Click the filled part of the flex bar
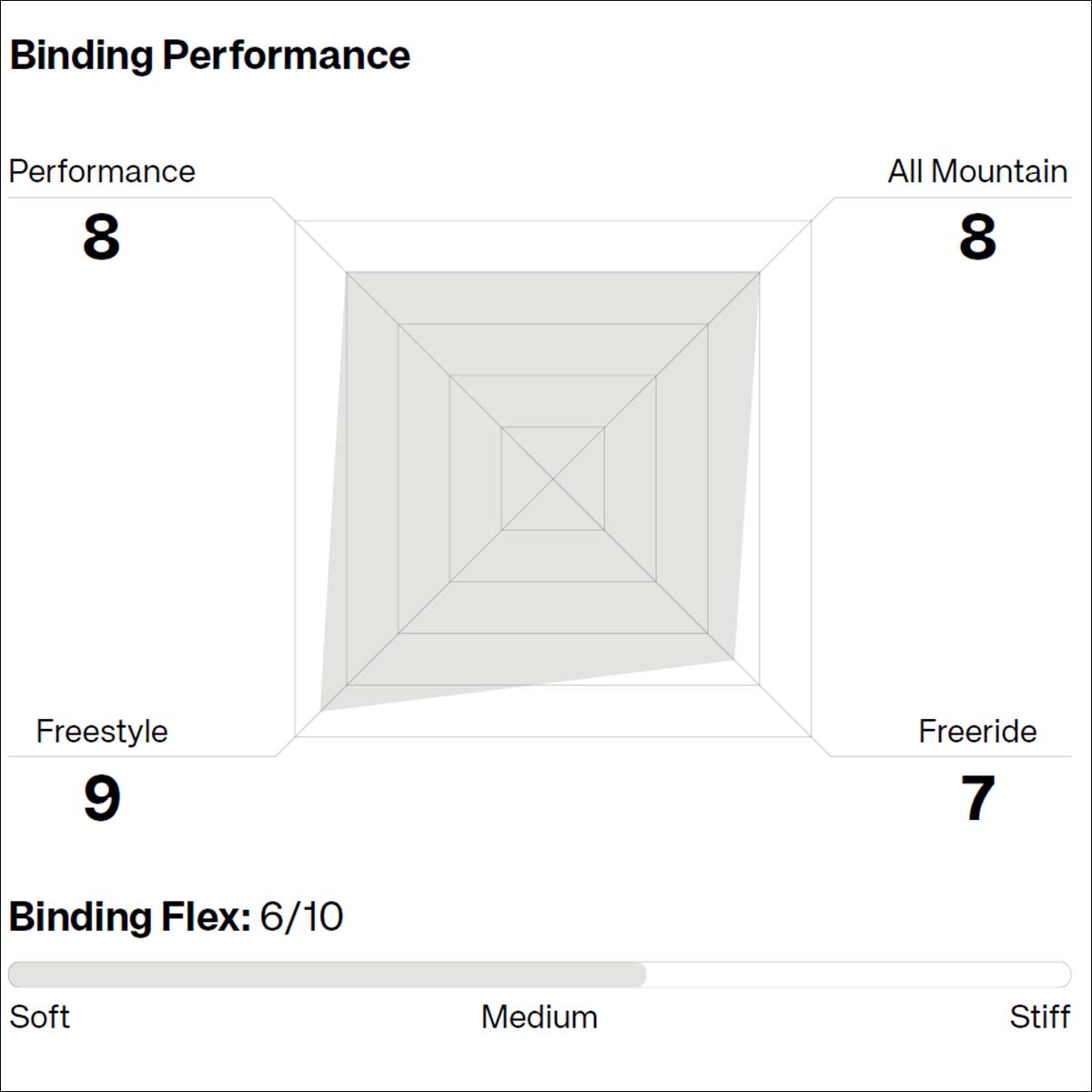1092x1092 pixels. point(327,975)
